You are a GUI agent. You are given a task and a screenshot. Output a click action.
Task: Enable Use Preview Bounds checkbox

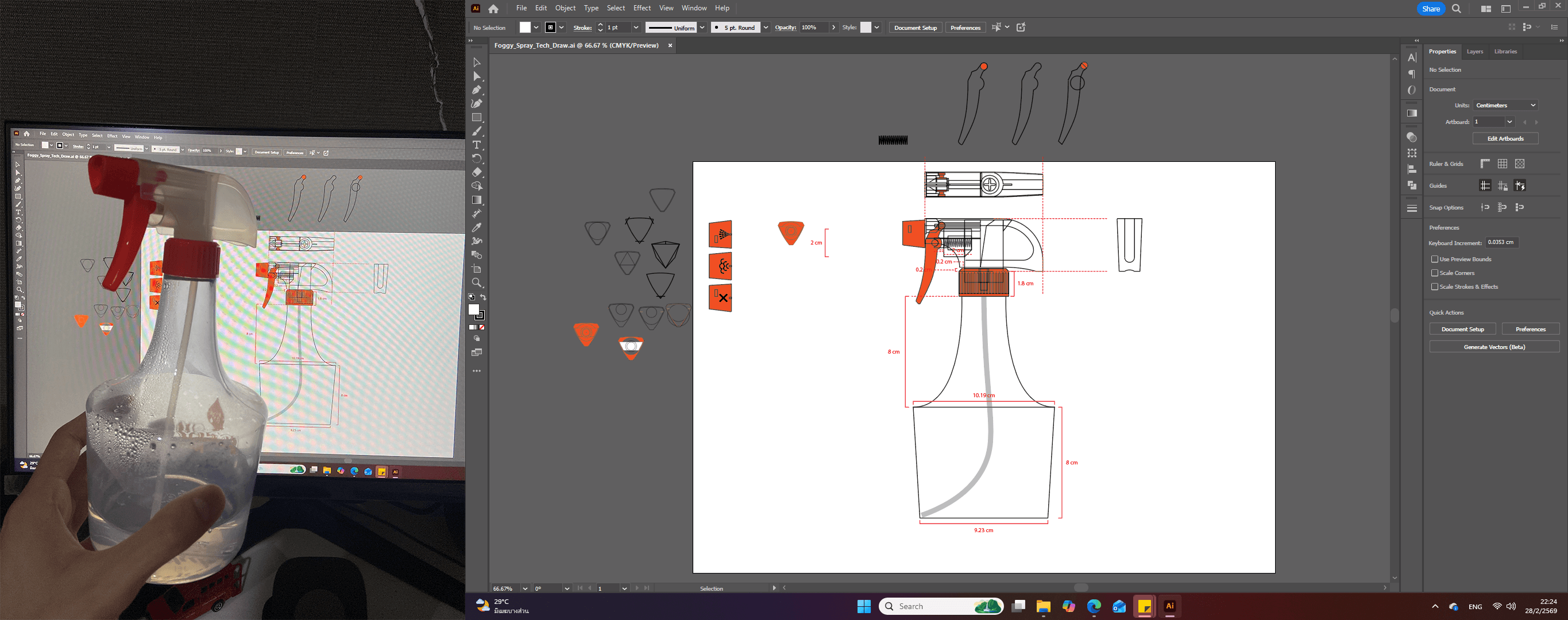(1435, 259)
